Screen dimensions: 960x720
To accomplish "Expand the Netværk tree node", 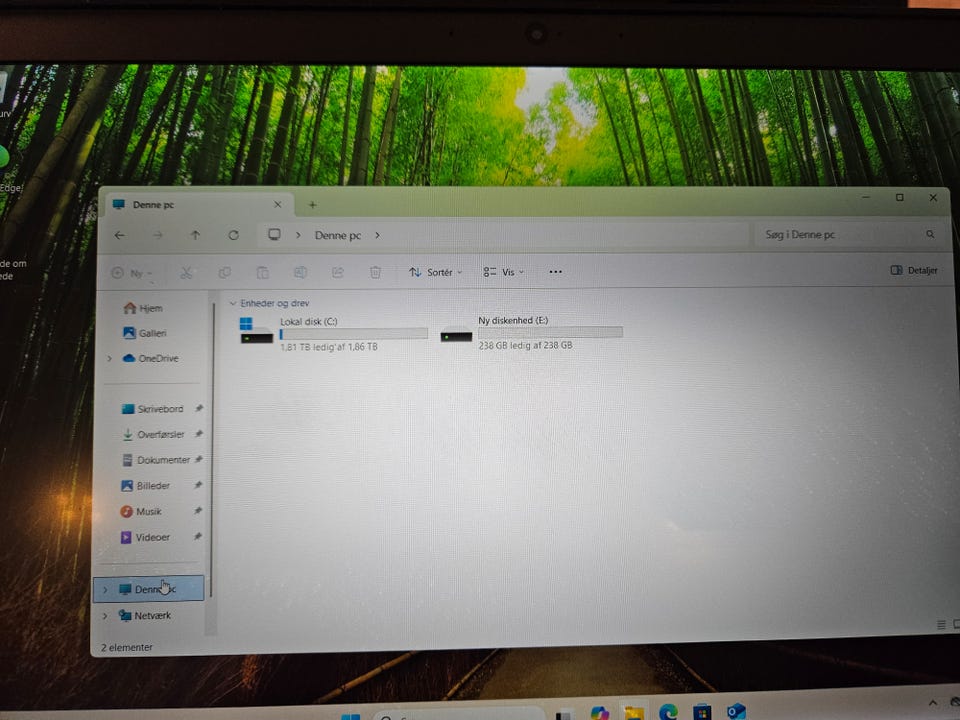I will (x=105, y=615).
